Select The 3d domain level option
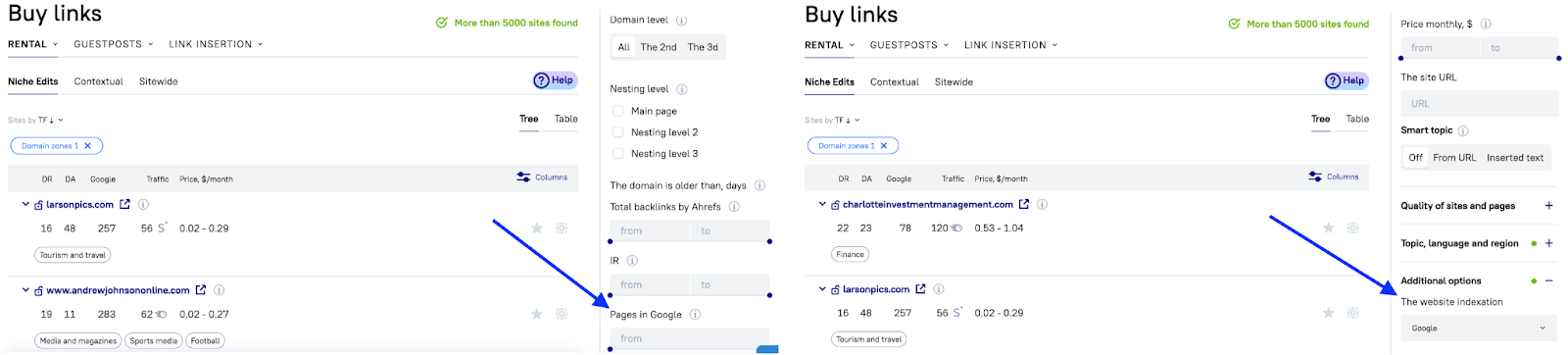Viewport: 1568px width, 355px height. coord(703,47)
